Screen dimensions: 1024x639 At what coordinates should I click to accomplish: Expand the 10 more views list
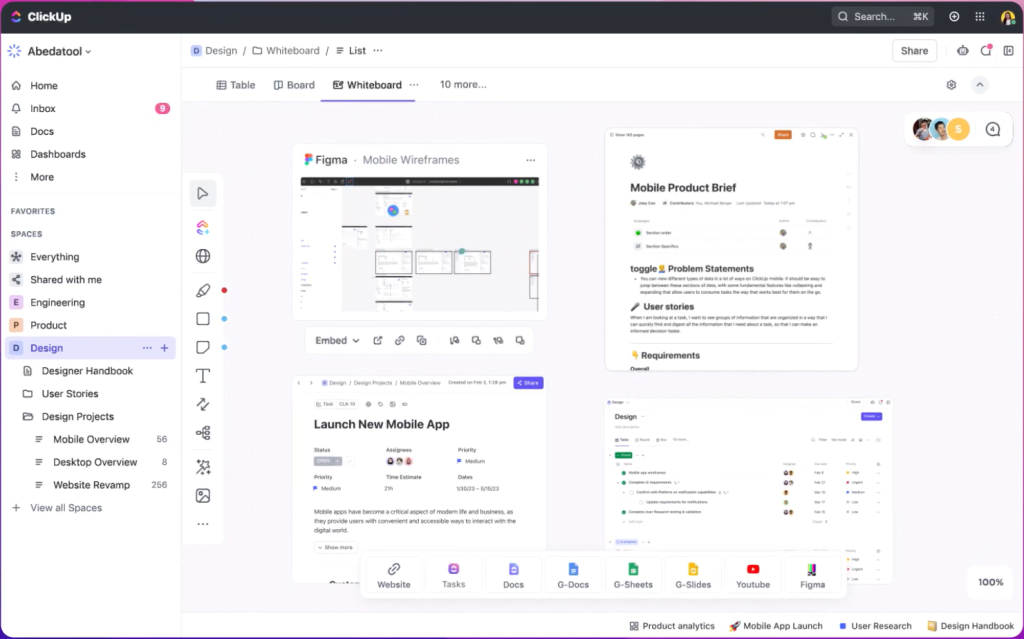click(463, 85)
